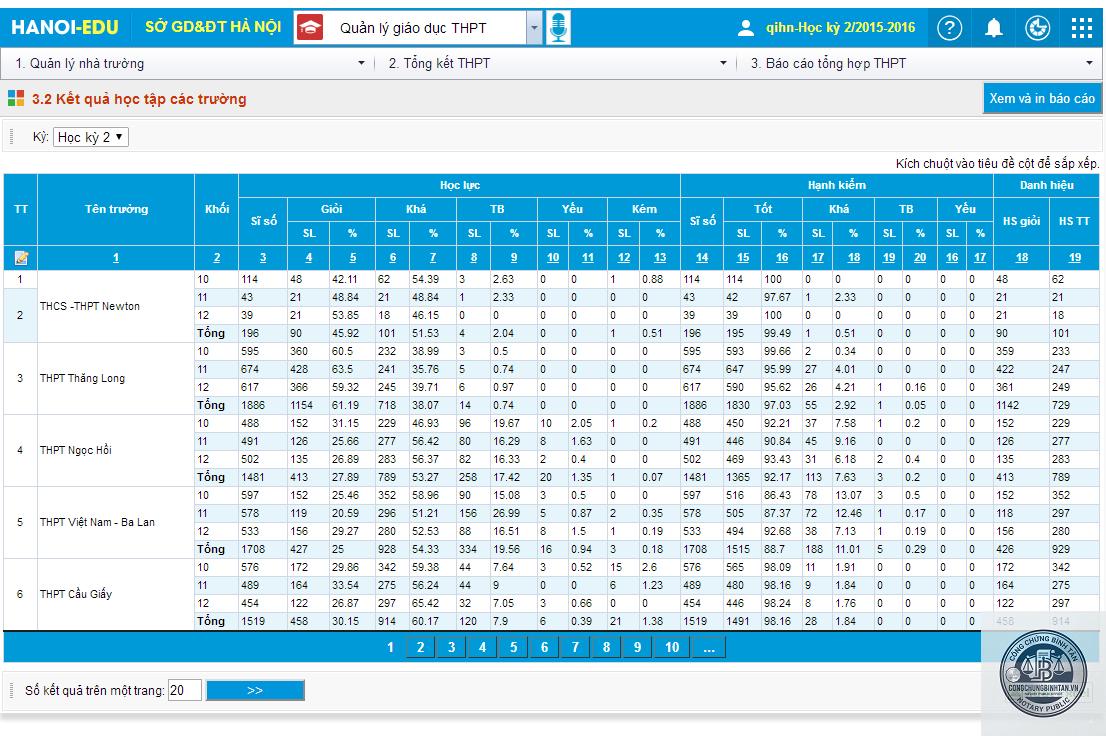The width and height of the screenshot is (1106, 736).
Task: Go to page 5 of results
Action: click(514, 647)
